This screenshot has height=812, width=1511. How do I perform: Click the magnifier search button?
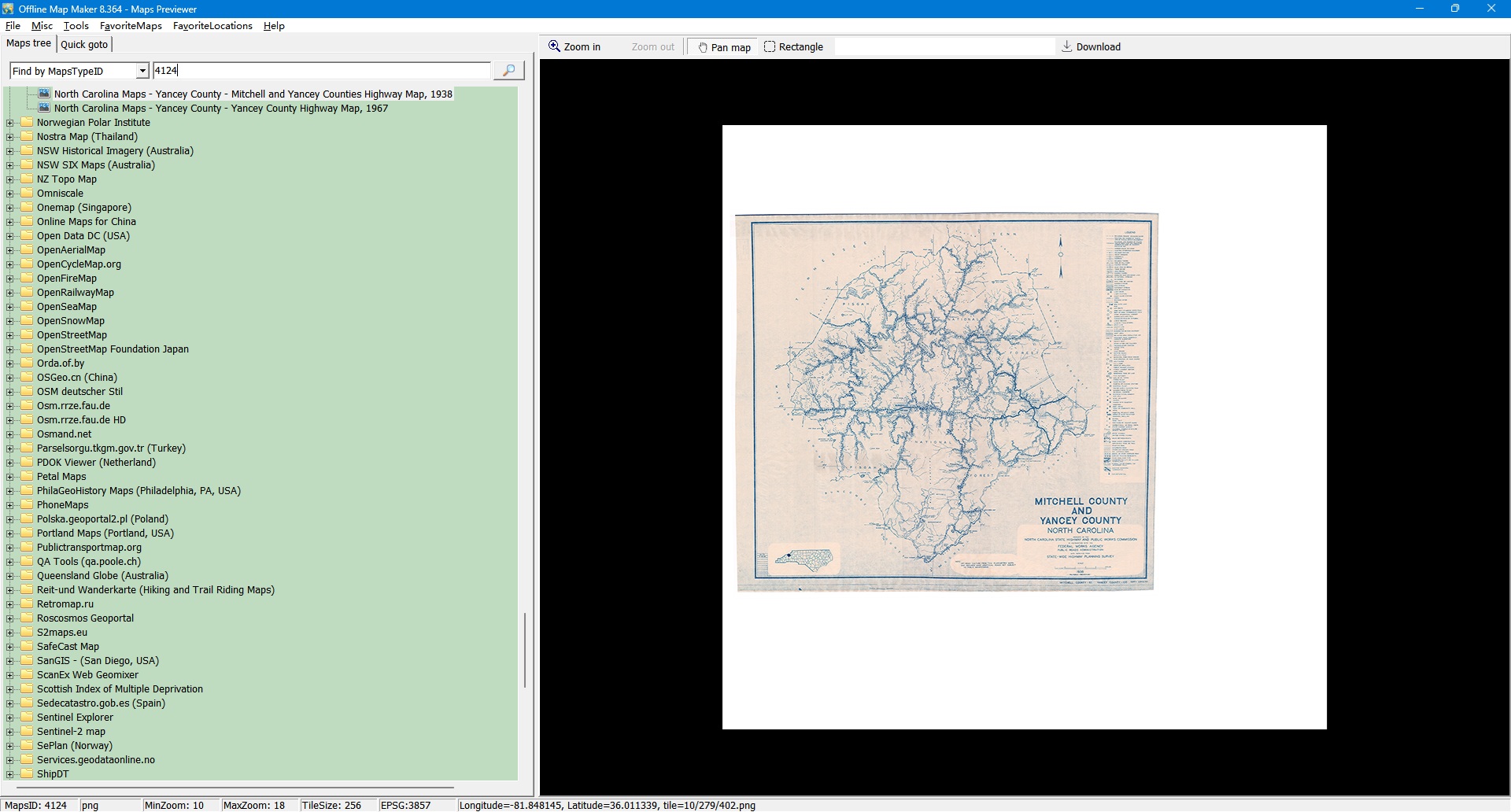pyautogui.click(x=508, y=71)
